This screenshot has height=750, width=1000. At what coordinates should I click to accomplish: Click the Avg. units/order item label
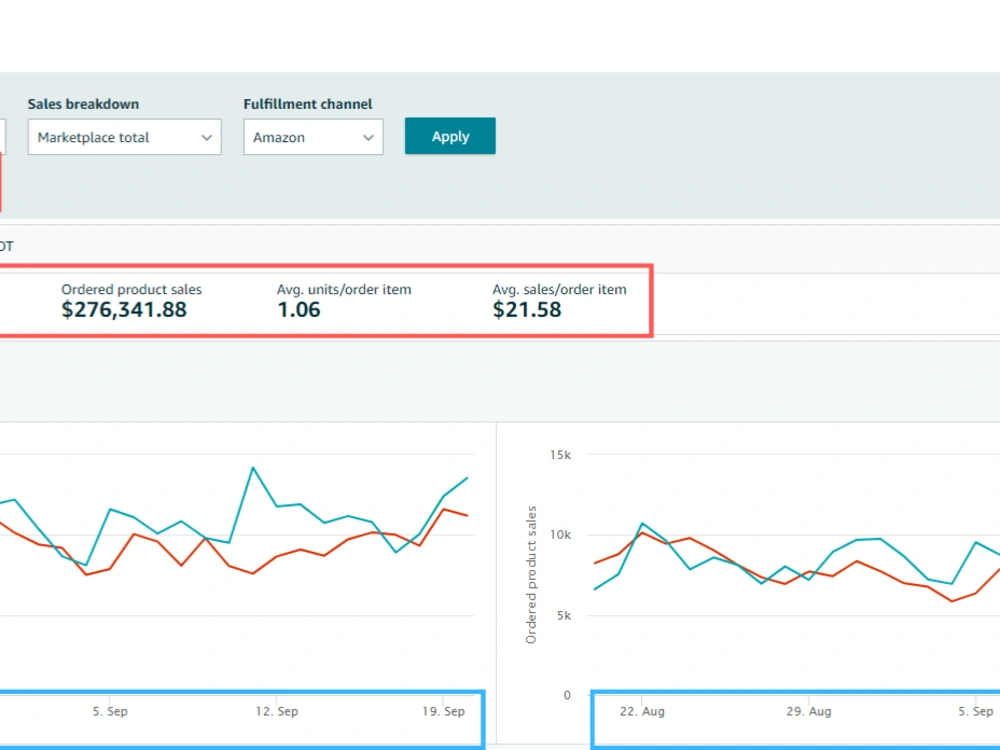344,290
